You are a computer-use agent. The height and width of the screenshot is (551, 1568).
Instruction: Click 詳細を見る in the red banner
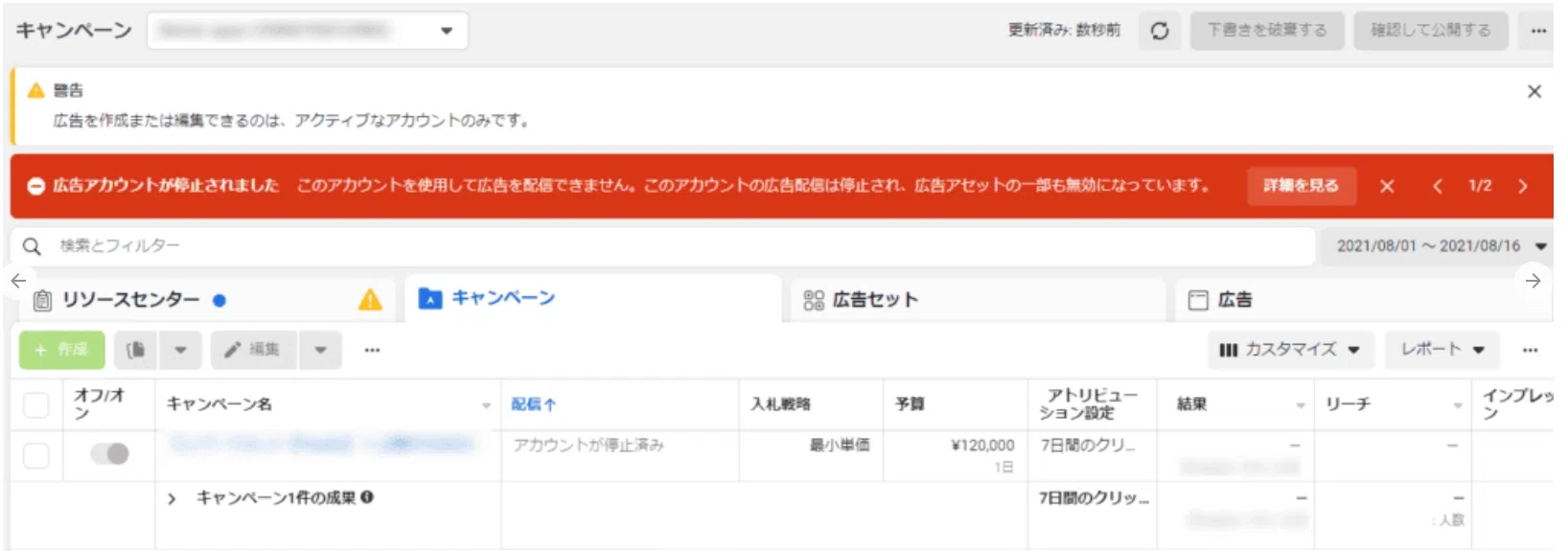tap(1301, 186)
